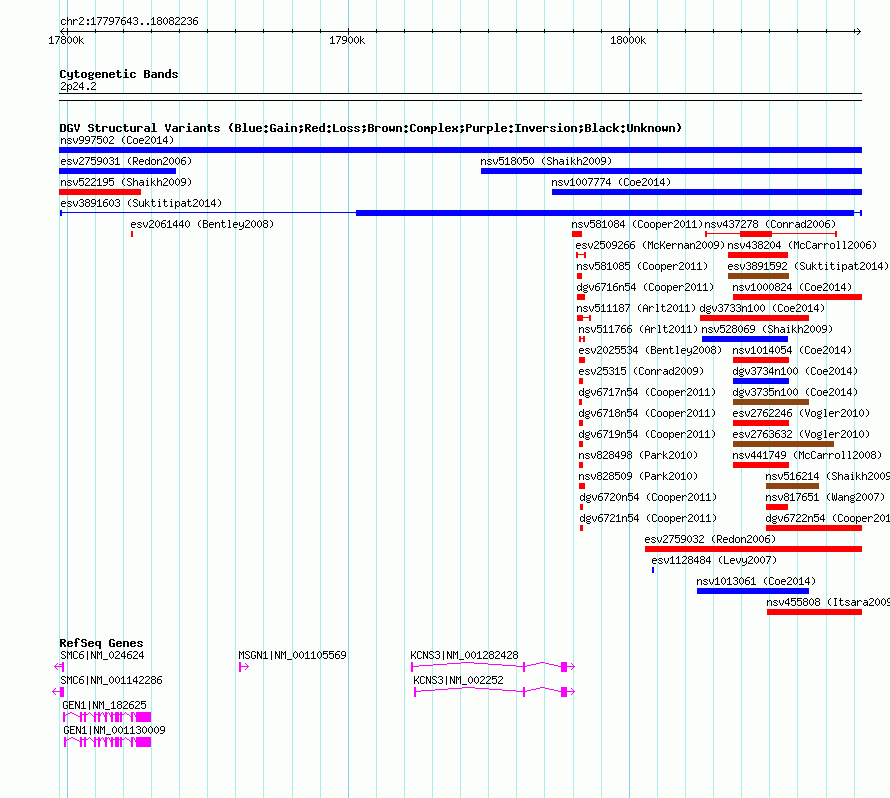Open the dgv6721n54 (Cooper2011) label
Viewport: 890px width, 798px height.
point(648,518)
